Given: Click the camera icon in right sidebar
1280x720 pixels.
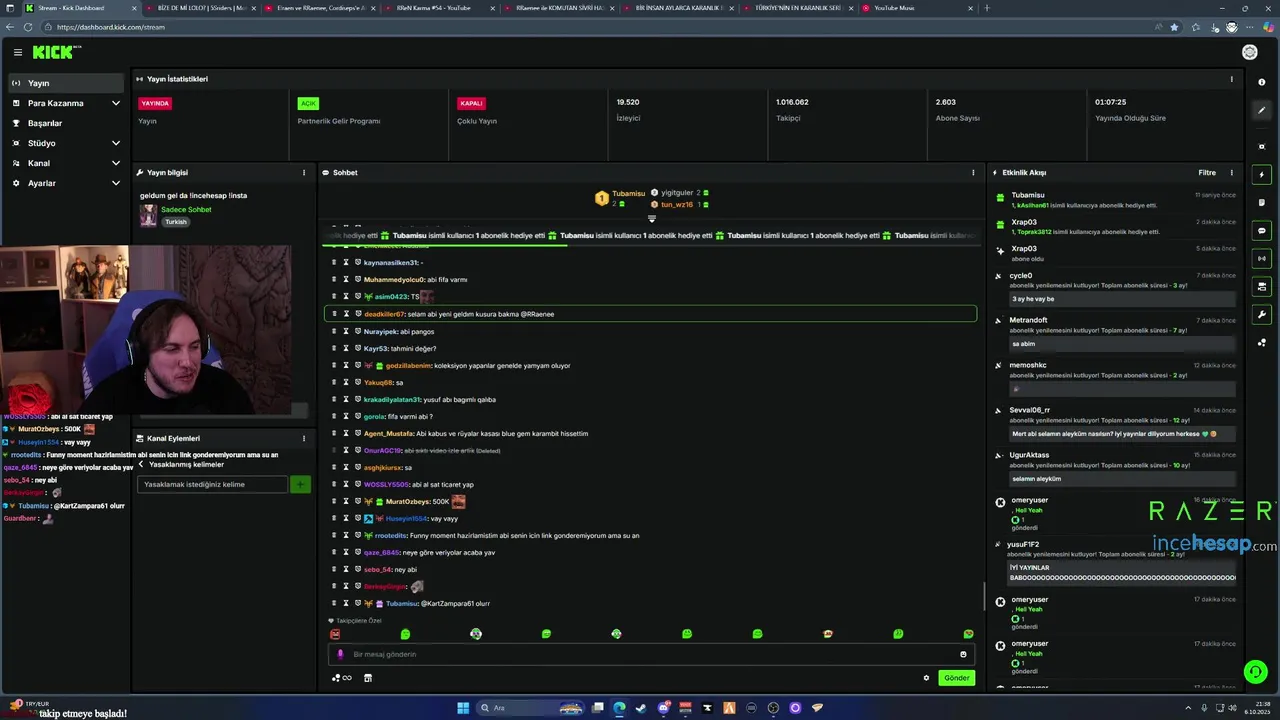Looking at the screenshot, I should 1262,146.
